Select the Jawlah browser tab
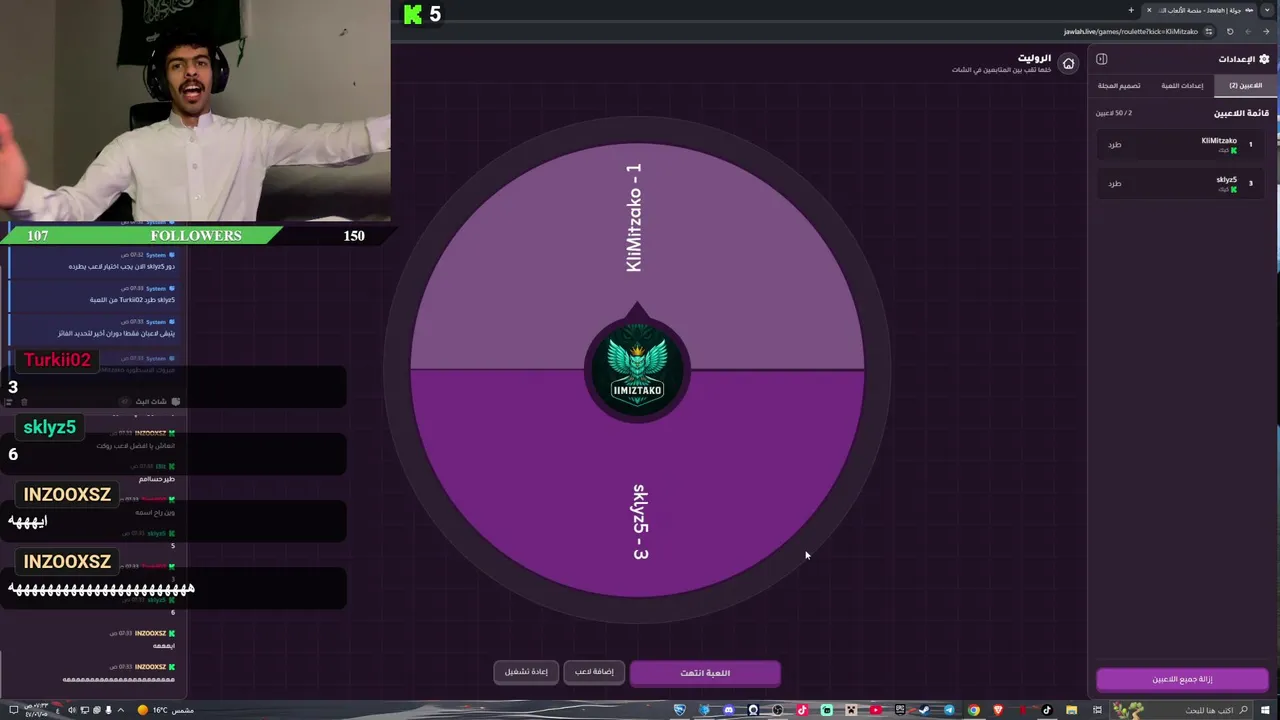This screenshot has width=1280, height=720. point(1200,10)
